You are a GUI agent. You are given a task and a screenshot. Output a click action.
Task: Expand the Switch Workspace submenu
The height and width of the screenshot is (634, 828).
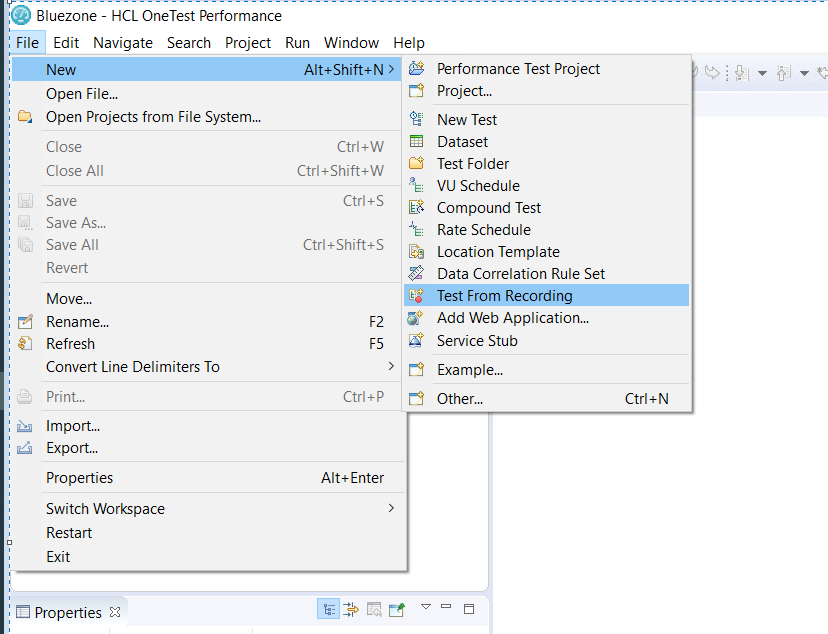click(x=391, y=508)
